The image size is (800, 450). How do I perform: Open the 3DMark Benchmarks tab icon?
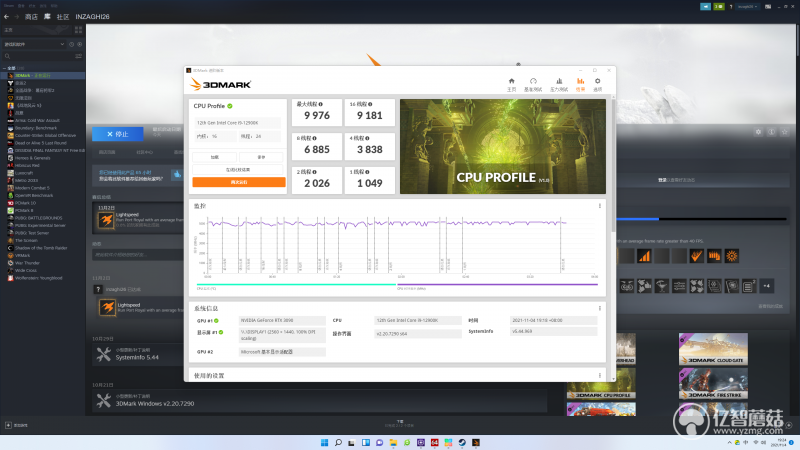533,84
